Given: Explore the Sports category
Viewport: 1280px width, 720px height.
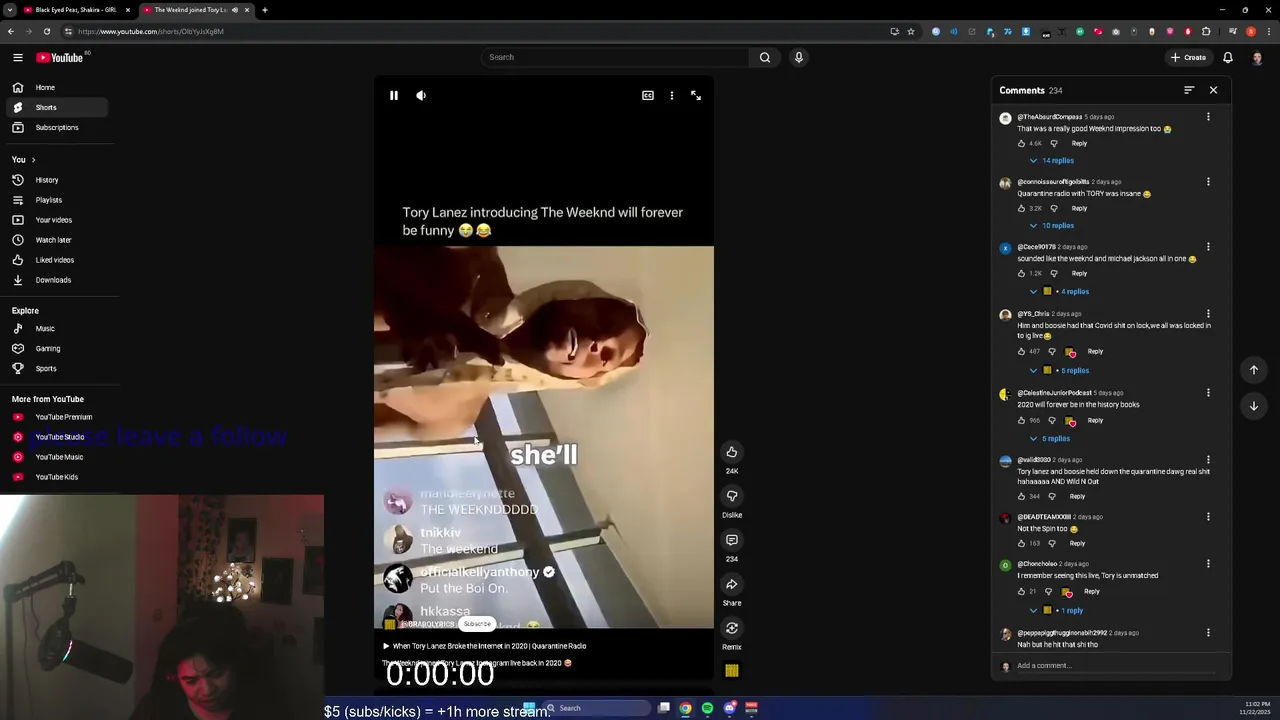Looking at the screenshot, I should pyautogui.click(x=55, y=368).
